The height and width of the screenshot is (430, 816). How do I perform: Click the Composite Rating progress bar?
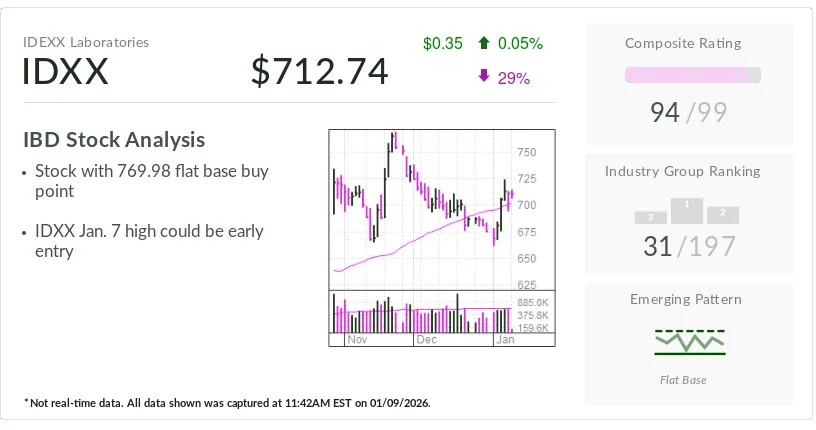692,75
